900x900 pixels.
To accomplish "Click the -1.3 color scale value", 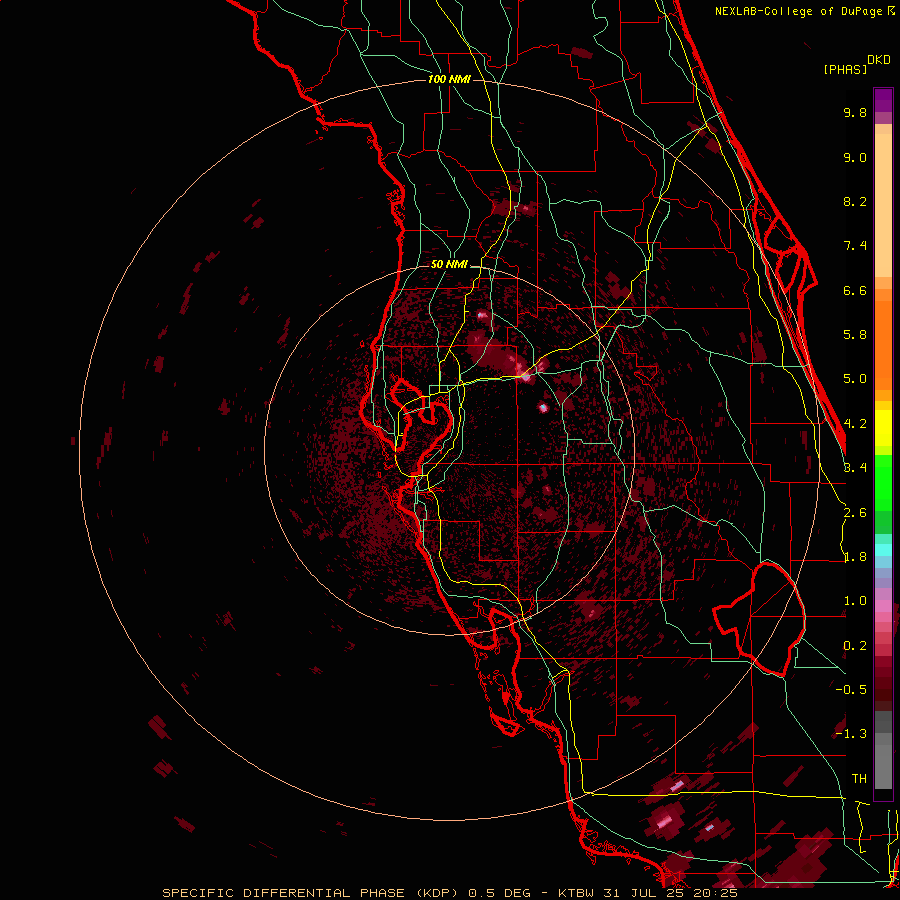I will pyautogui.click(x=851, y=734).
